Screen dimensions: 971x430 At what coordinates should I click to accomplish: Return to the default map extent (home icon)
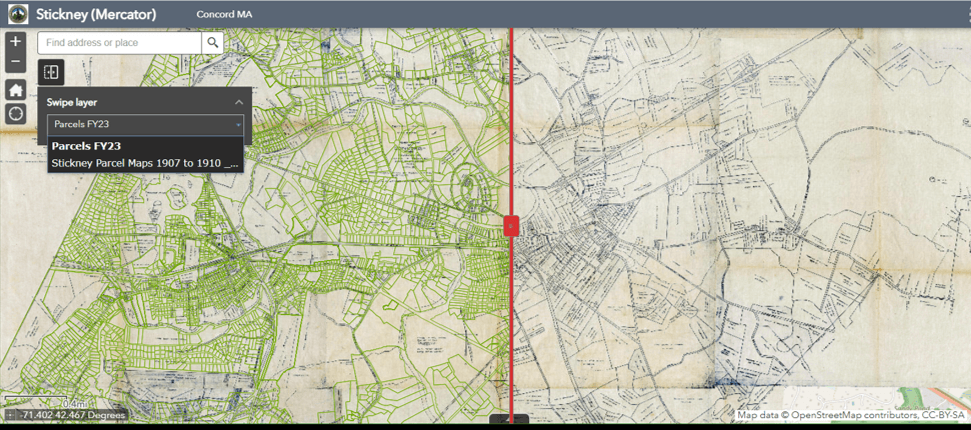point(15,90)
